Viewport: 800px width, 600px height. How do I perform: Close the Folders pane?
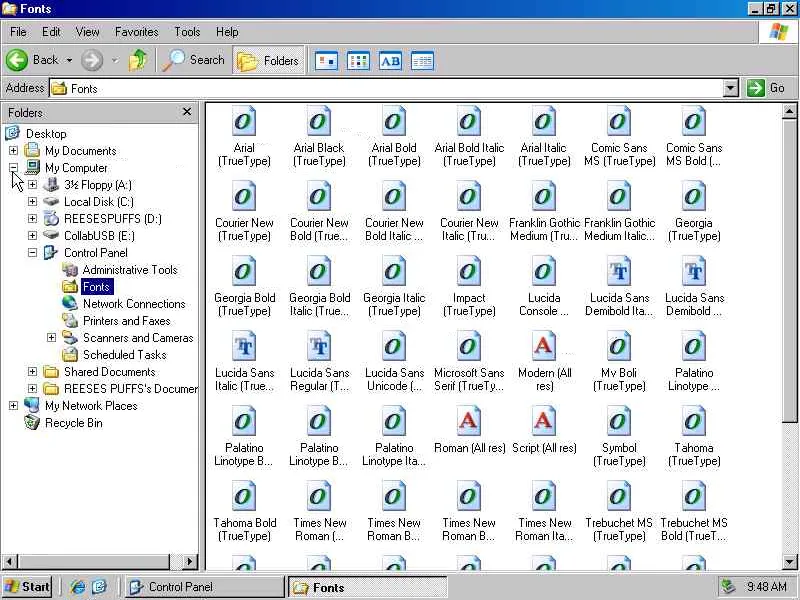(187, 112)
